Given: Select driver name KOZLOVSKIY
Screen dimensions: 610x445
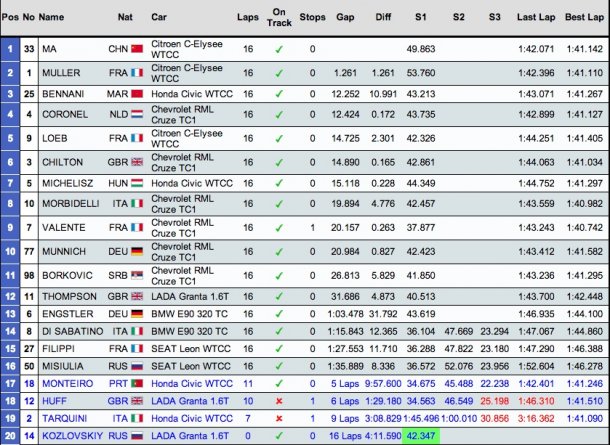Looking at the screenshot, I should [x=72, y=436].
